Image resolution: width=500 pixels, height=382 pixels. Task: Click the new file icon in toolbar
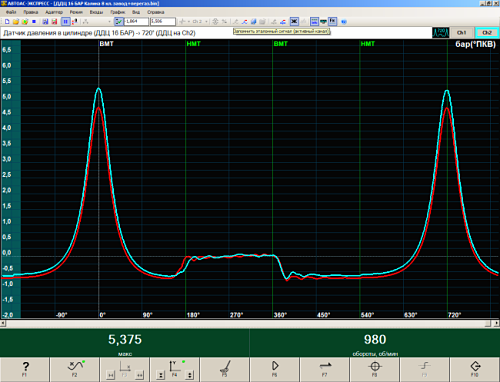7,22
